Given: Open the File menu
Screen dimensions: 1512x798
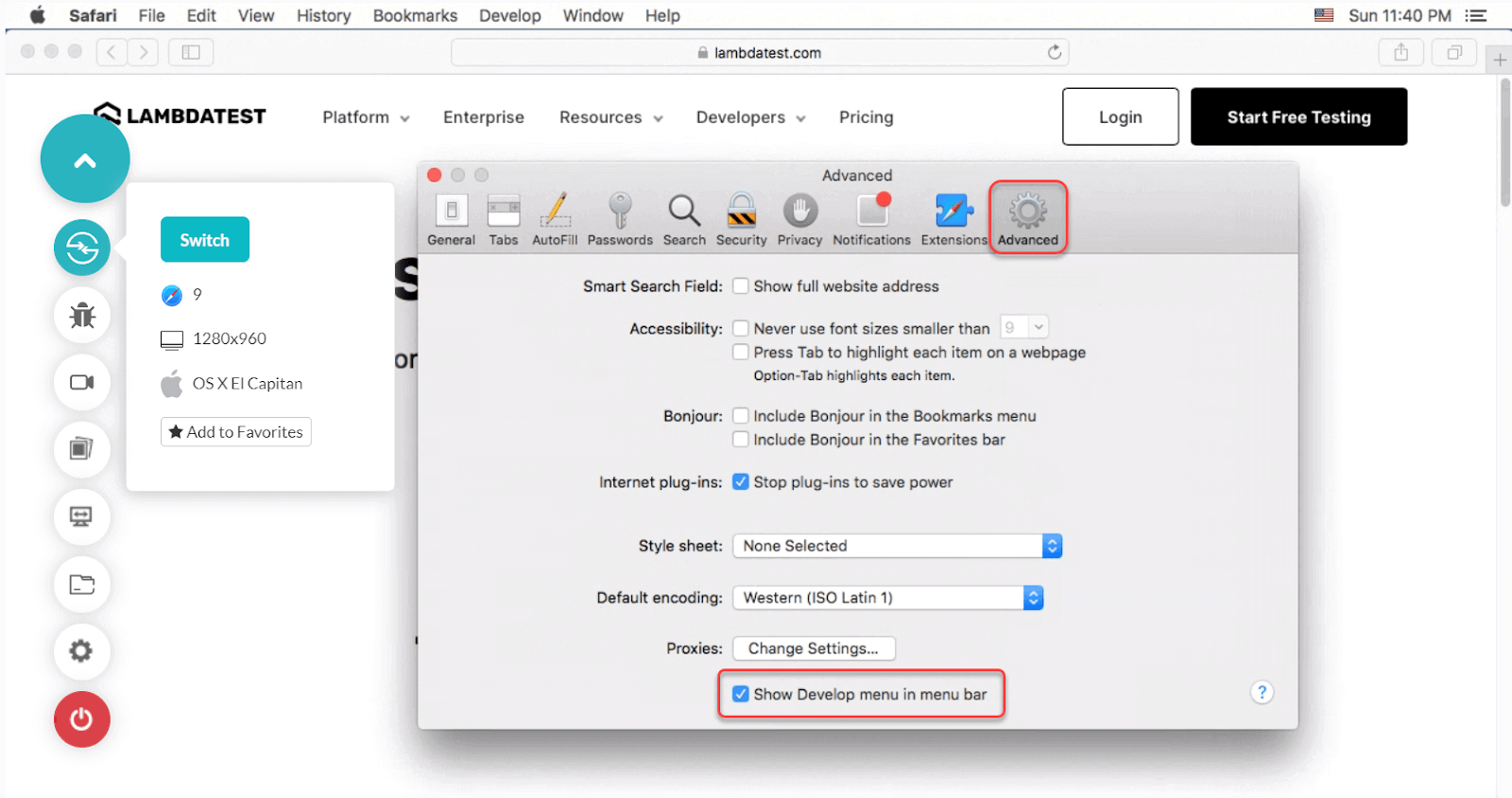Looking at the screenshot, I should coord(151,15).
